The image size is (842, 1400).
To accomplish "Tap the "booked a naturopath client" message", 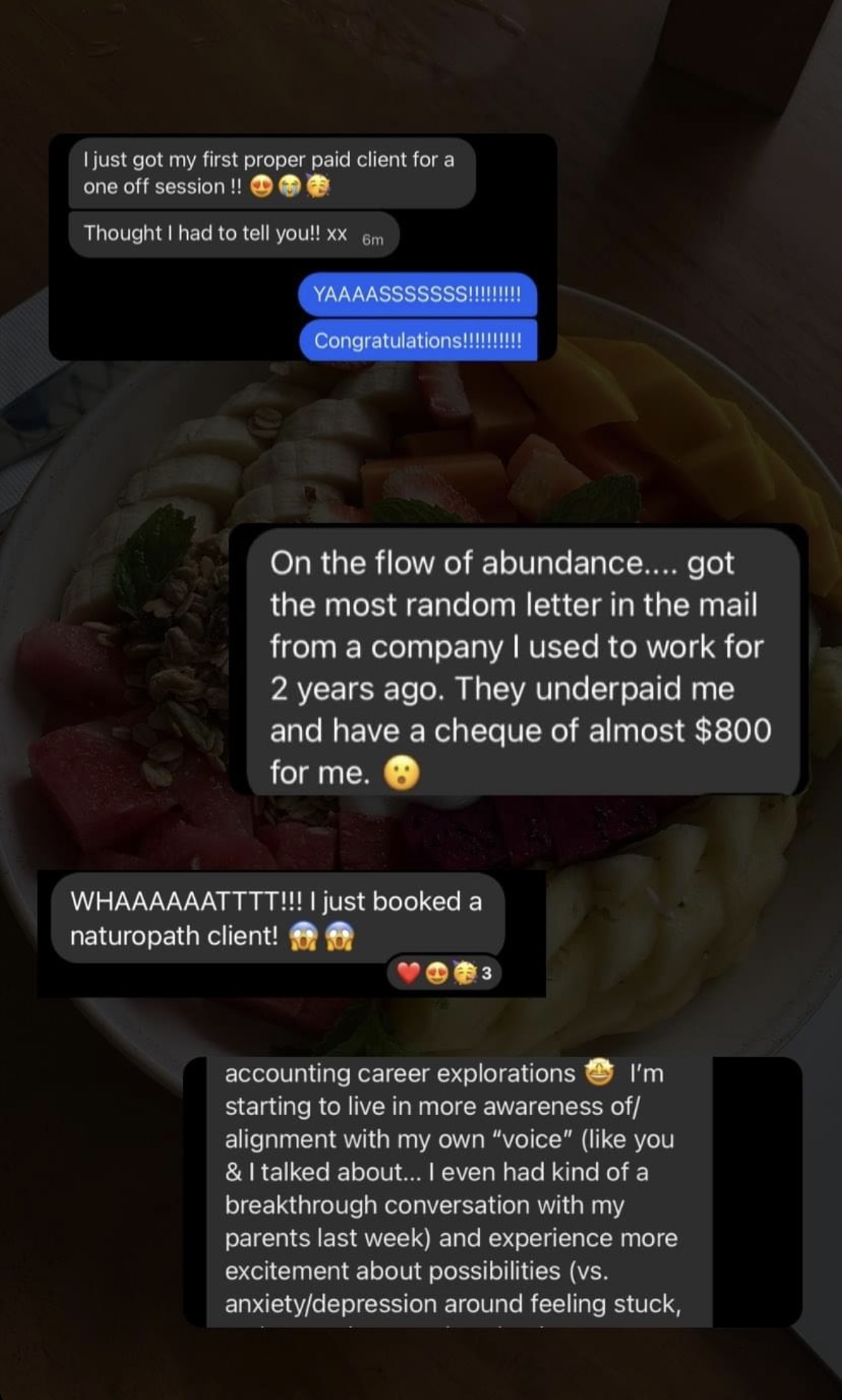I will pos(279,919).
